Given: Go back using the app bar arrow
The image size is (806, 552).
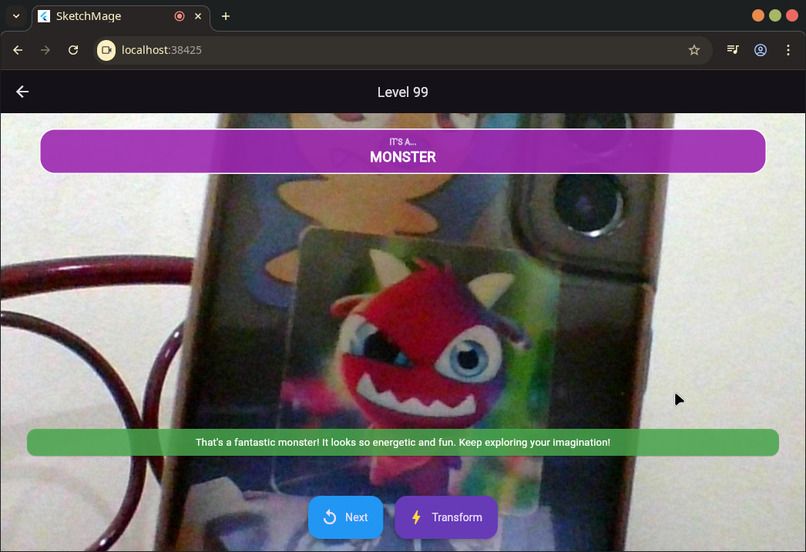Looking at the screenshot, I should point(22,92).
